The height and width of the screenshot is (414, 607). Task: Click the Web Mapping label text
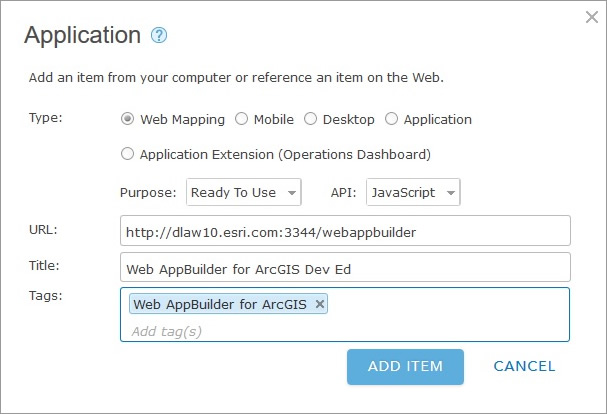[182, 119]
